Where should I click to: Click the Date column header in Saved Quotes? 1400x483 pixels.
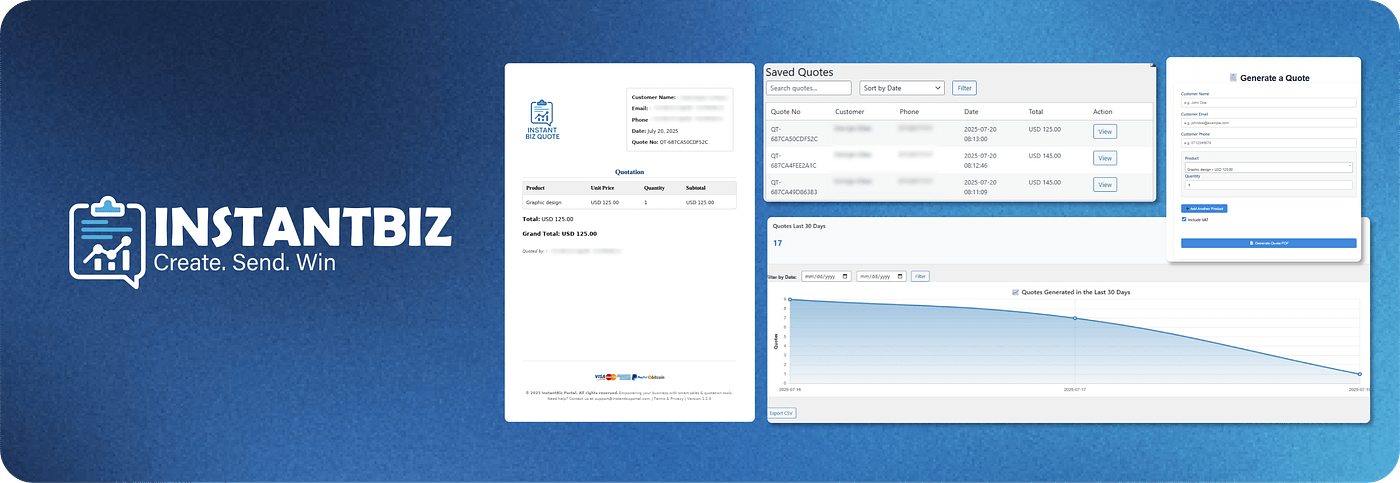point(971,112)
